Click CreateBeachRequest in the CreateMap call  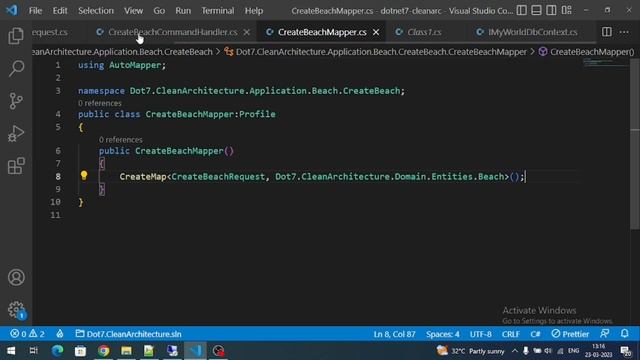[218, 176]
